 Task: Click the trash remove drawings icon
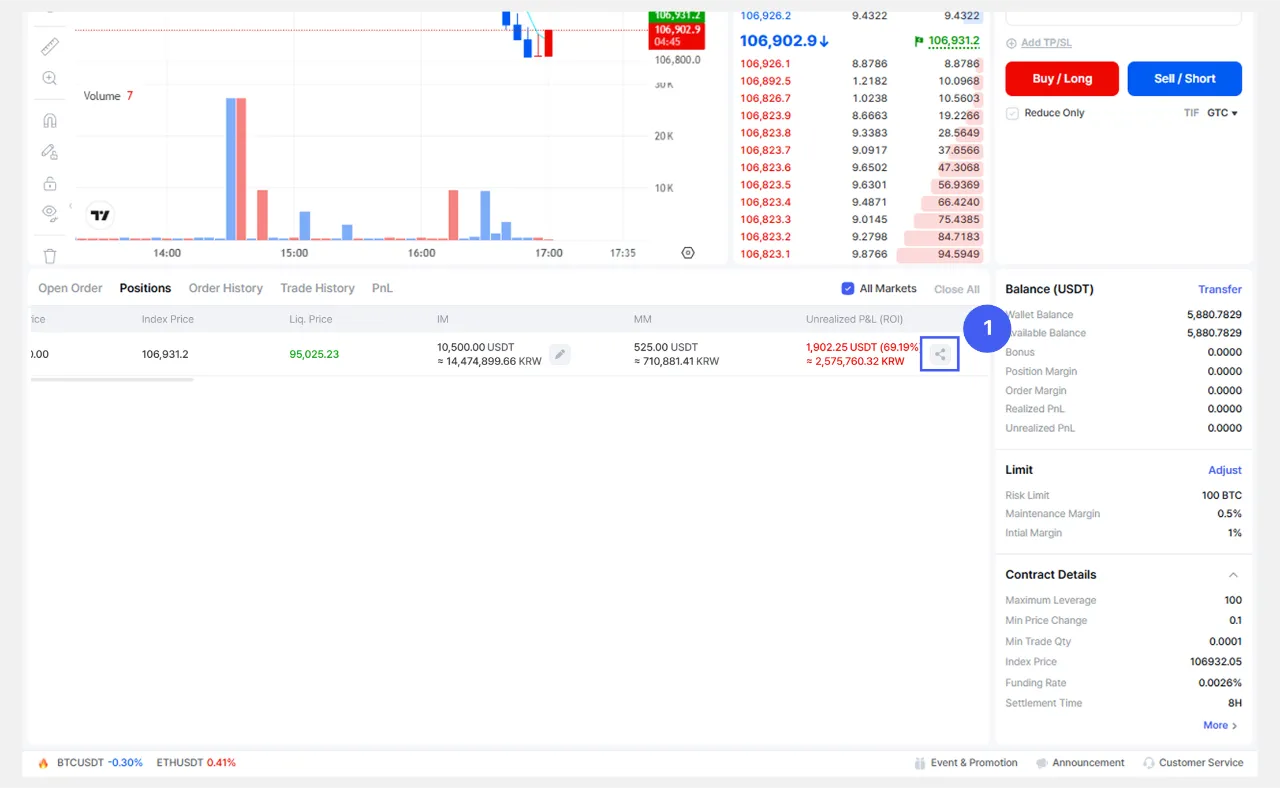point(50,256)
